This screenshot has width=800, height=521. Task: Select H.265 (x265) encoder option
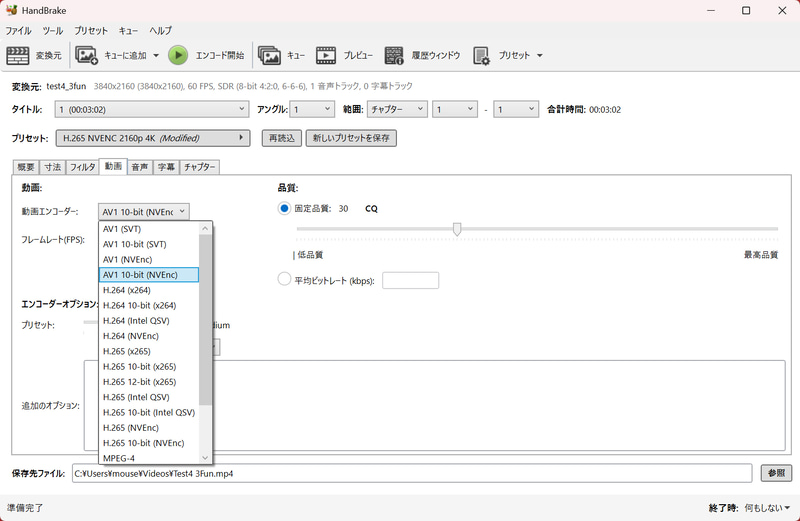click(148, 351)
